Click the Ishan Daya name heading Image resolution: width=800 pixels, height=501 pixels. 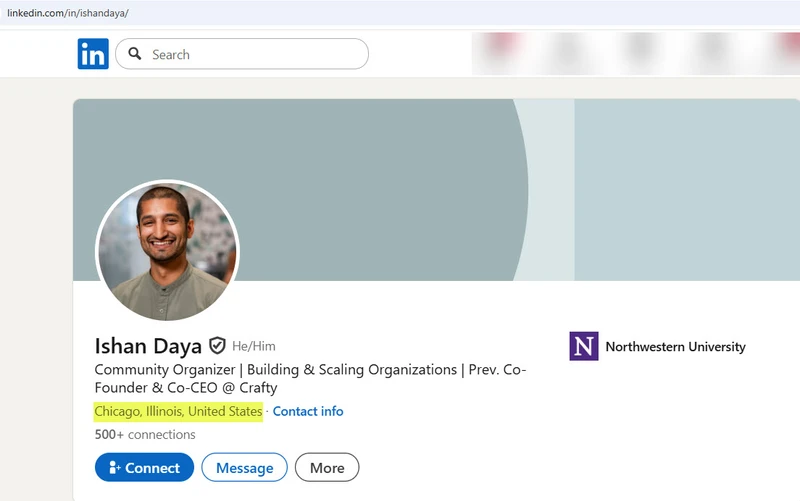pos(148,346)
